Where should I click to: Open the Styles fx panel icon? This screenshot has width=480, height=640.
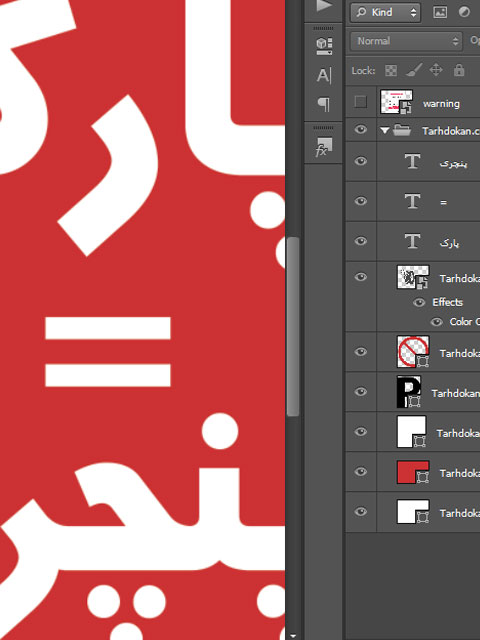pos(324,147)
